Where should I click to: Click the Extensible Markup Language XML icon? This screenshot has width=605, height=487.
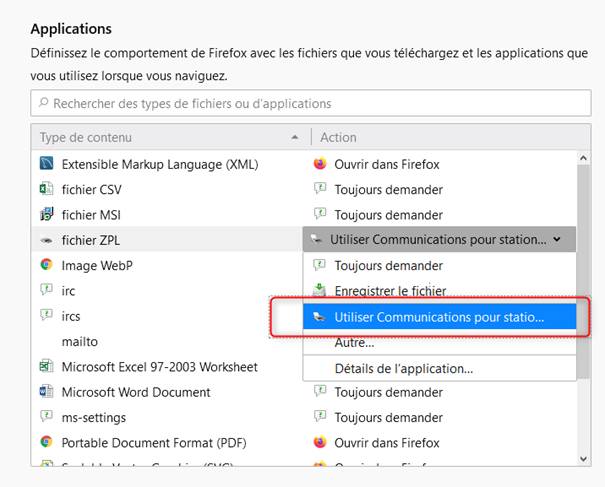click(46, 164)
